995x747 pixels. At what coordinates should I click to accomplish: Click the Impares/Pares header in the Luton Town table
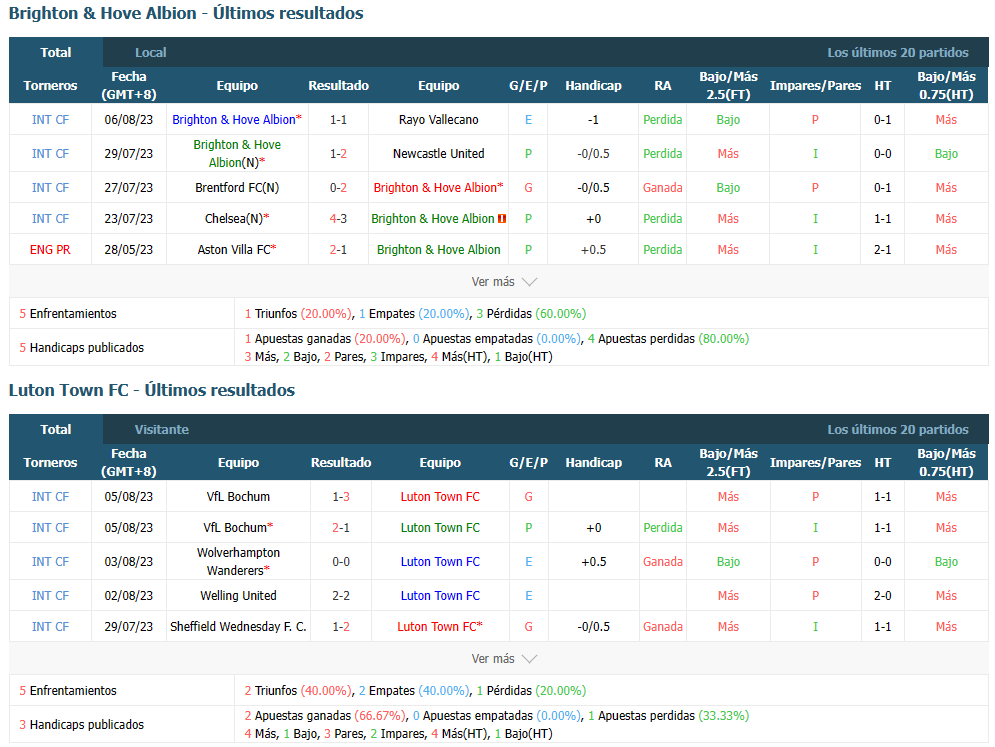pyautogui.click(x=815, y=463)
